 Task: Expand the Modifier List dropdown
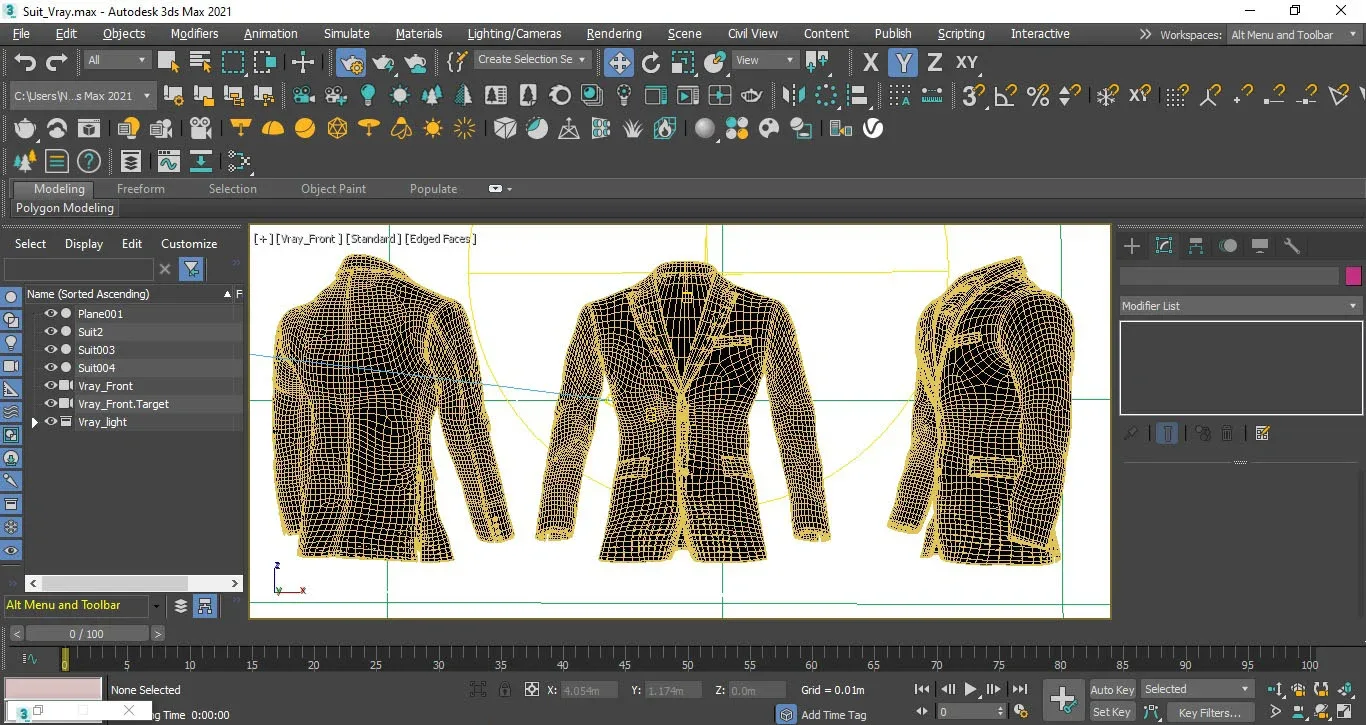[x=1240, y=306]
